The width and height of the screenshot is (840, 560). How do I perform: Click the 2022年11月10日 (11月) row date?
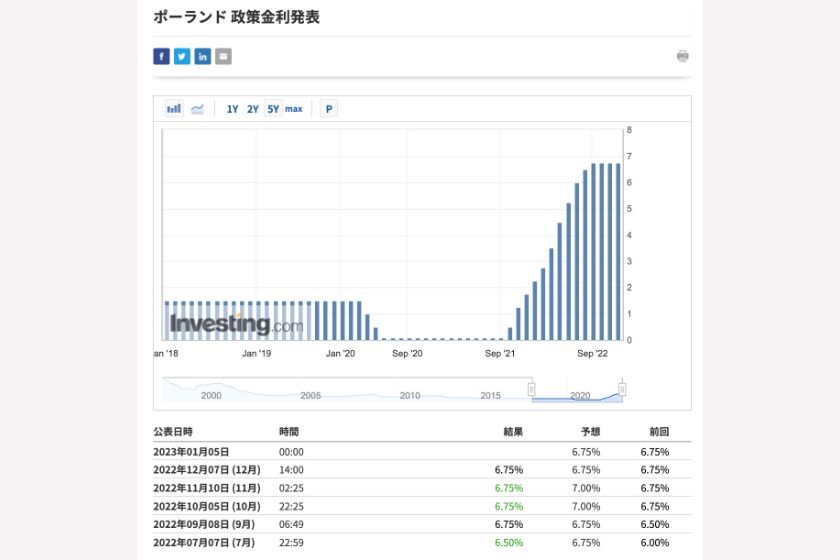coord(207,488)
